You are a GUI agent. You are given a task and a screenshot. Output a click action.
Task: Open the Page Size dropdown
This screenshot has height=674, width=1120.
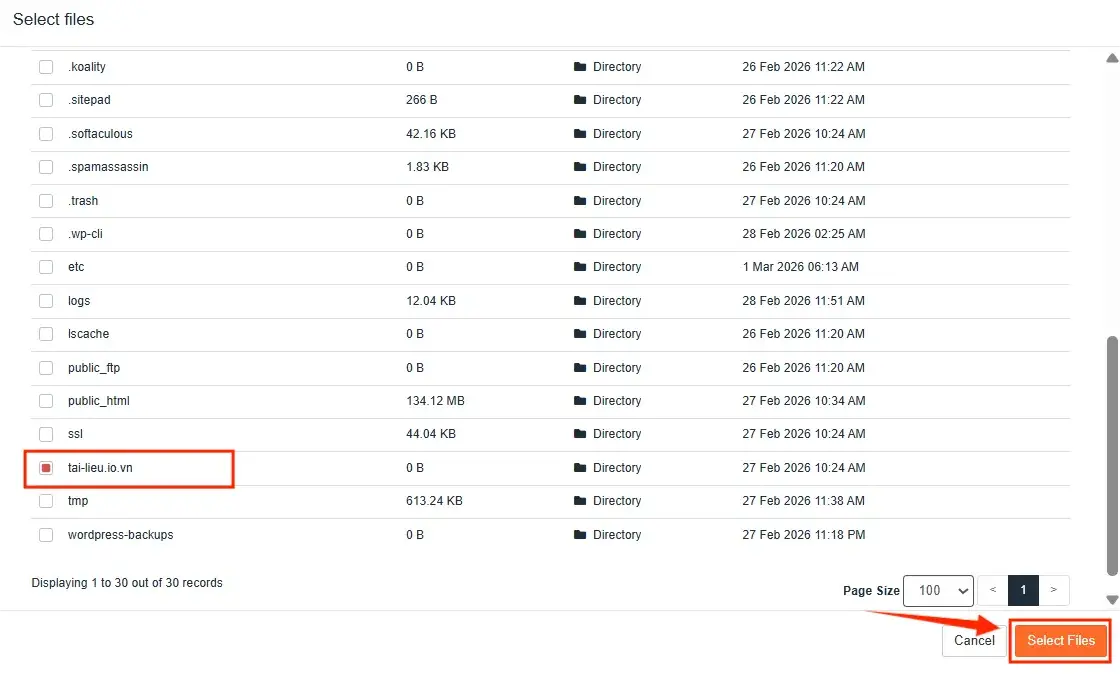[x=938, y=590]
